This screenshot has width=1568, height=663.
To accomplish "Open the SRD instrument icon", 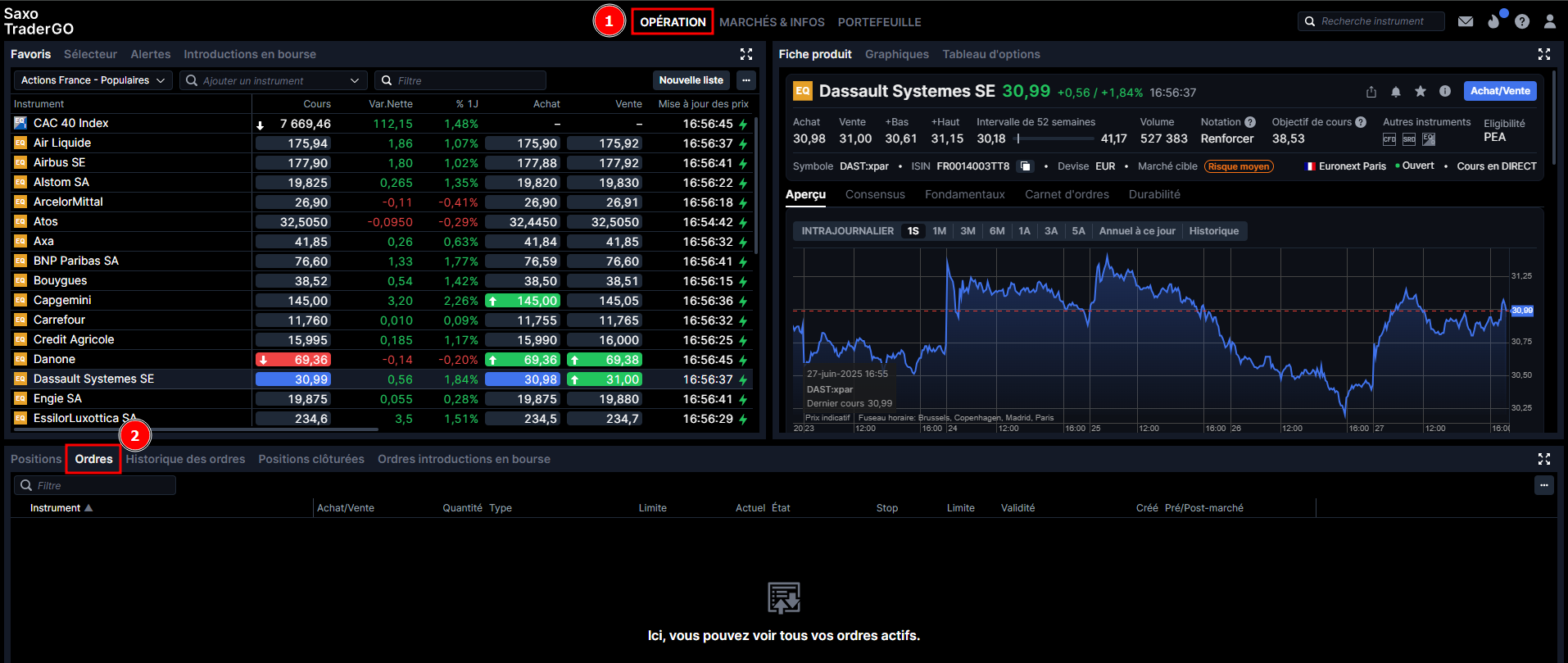I will (x=1409, y=139).
